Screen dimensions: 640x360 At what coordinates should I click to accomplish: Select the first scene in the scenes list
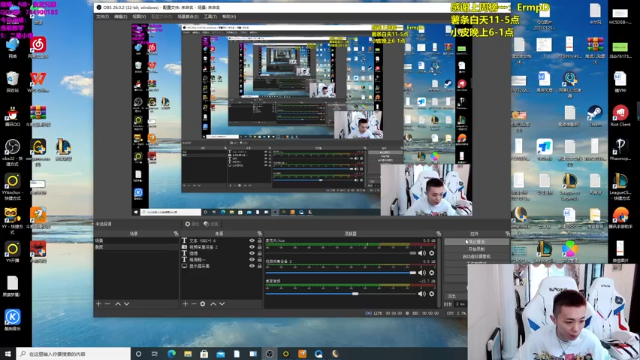click(x=136, y=241)
